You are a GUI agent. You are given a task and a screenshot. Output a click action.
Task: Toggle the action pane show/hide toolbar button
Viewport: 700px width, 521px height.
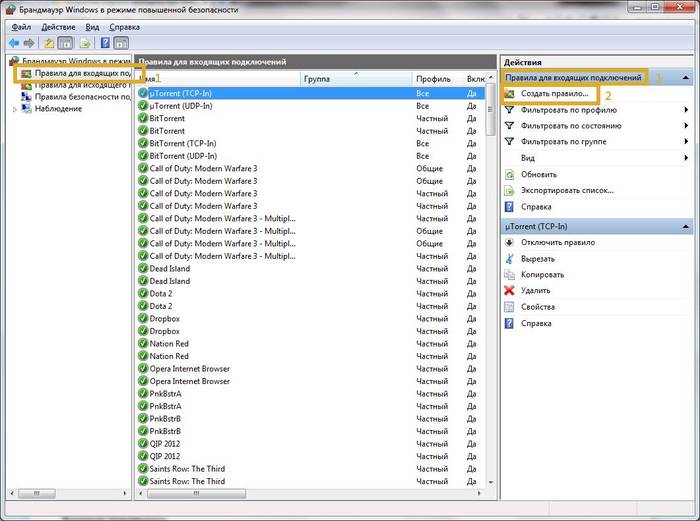[122, 44]
